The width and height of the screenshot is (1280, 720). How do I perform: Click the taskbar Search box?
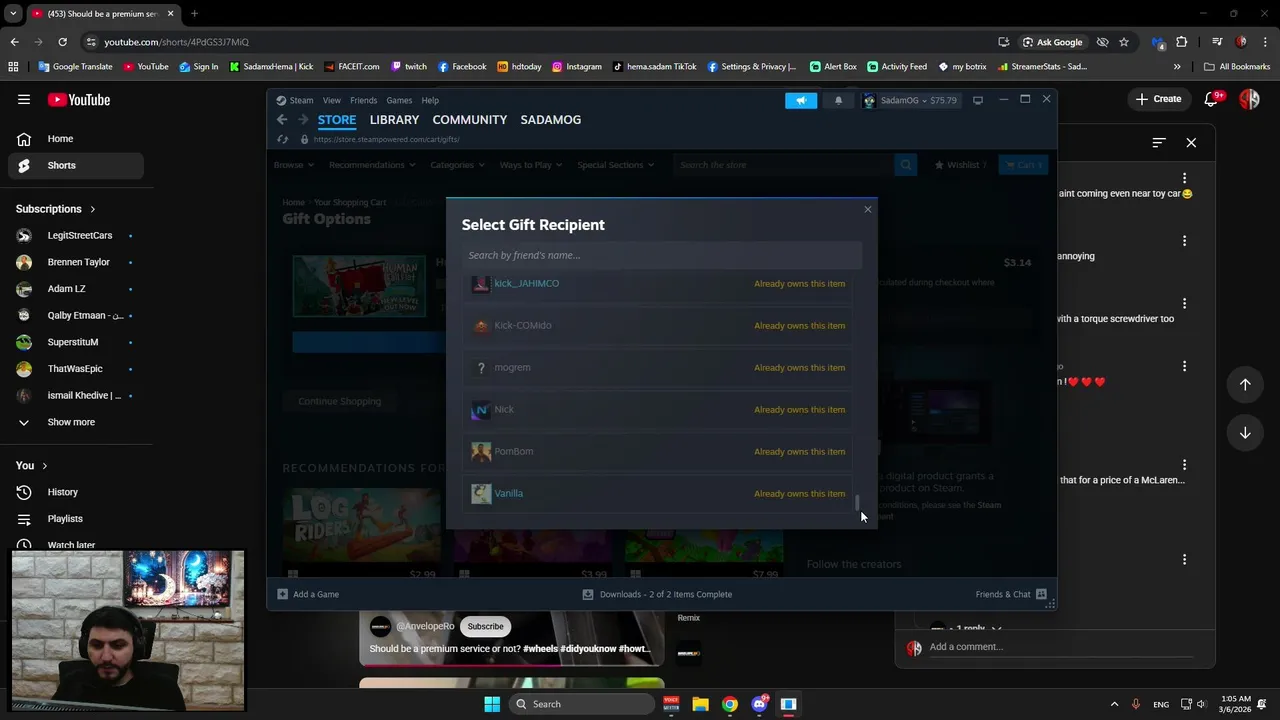pos(583,704)
